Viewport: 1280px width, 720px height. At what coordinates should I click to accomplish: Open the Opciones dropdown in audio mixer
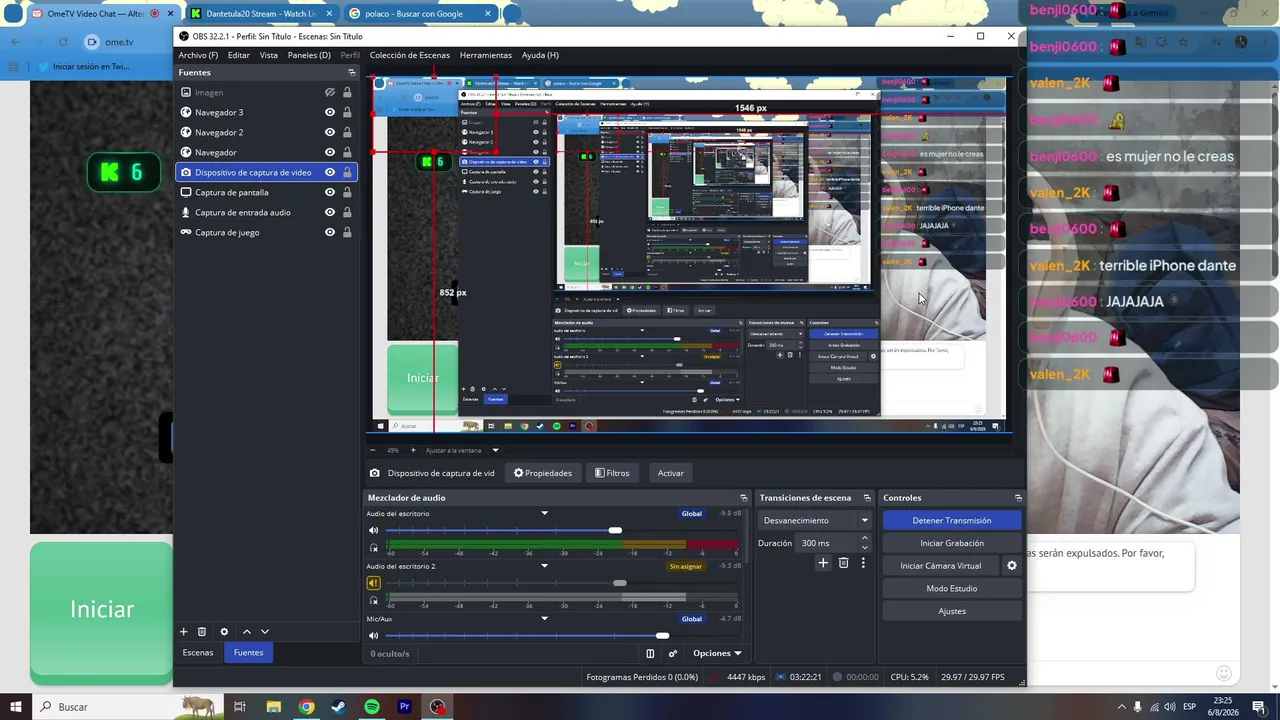pos(717,654)
